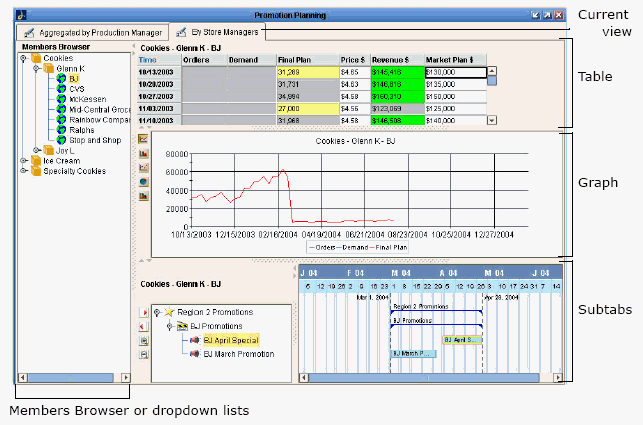The height and width of the screenshot is (425, 643).
Task: Edit the $130,000 Market Plan cell
Action: 456,72
